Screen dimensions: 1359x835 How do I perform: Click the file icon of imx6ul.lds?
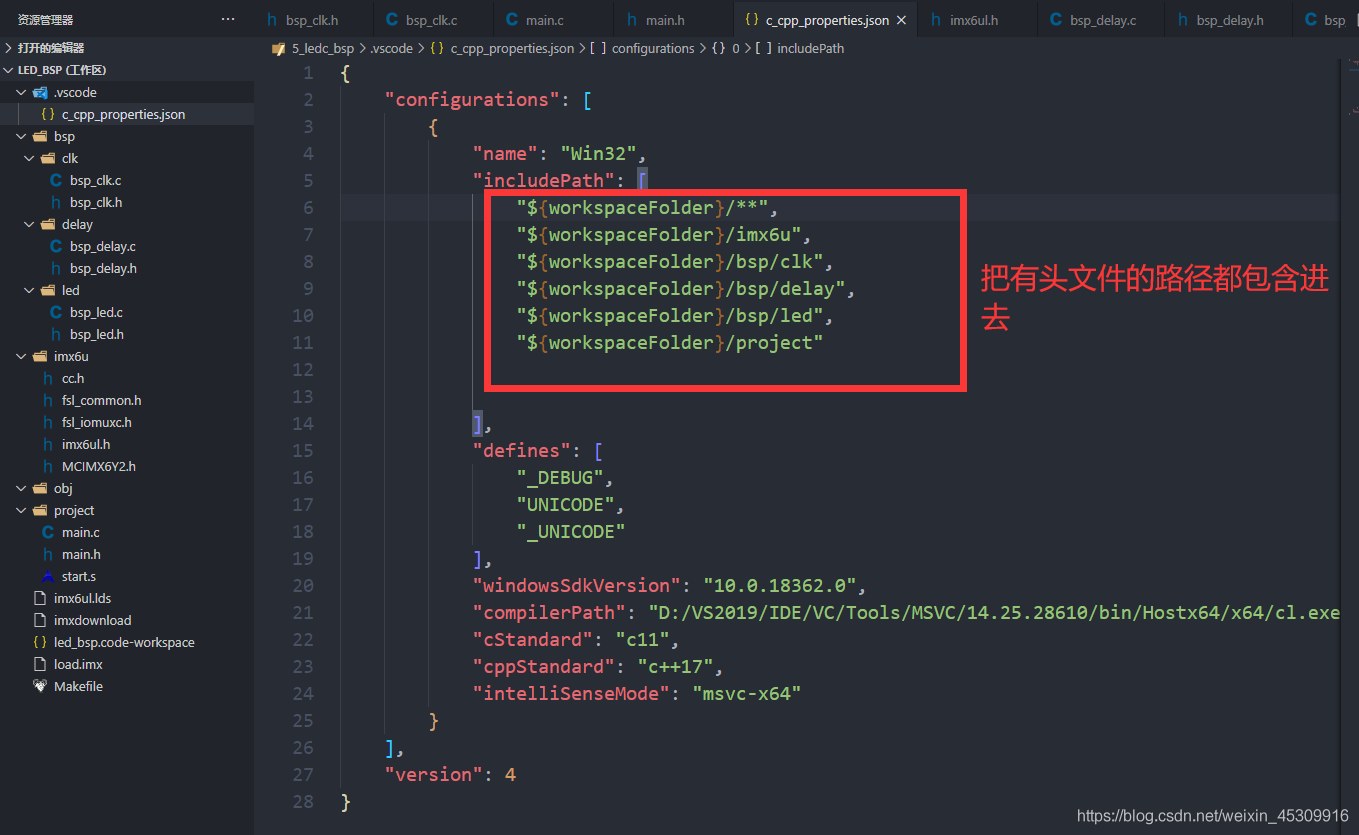[x=40, y=598]
